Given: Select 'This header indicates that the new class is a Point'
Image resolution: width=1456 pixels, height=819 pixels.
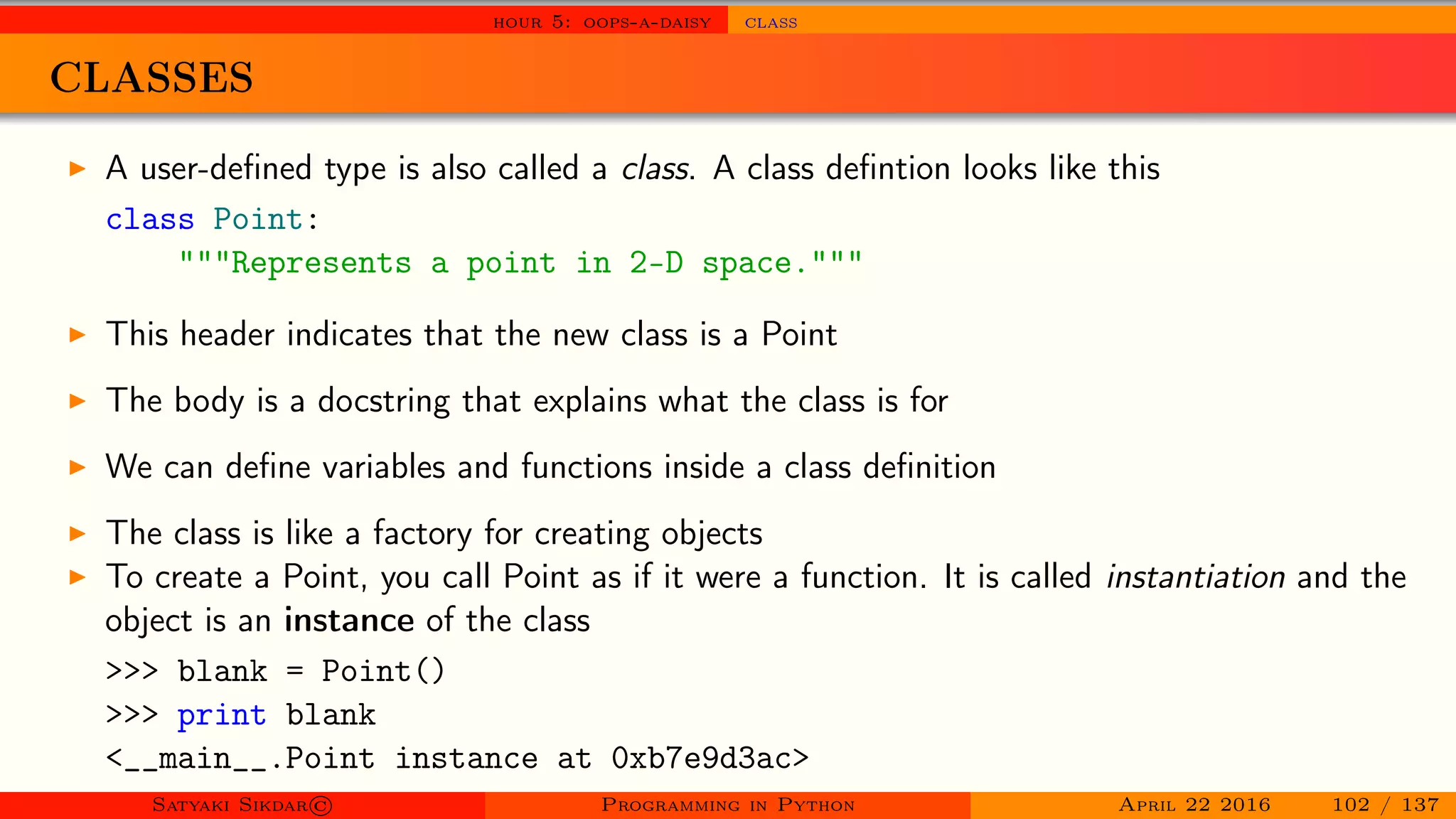Looking at the screenshot, I should pyautogui.click(x=471, y=334).
